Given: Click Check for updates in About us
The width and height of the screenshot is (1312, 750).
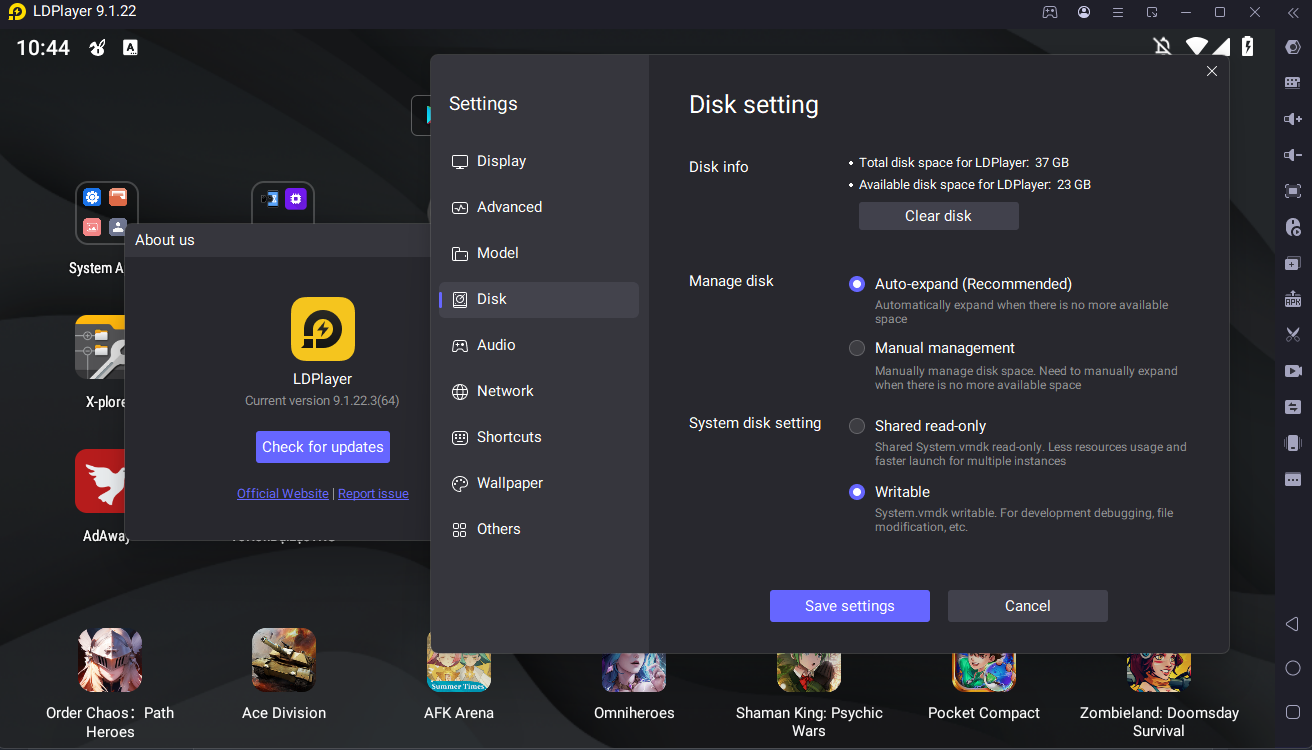Looking at the screenshot, I should pyautogui.click(x=323, y=447).
